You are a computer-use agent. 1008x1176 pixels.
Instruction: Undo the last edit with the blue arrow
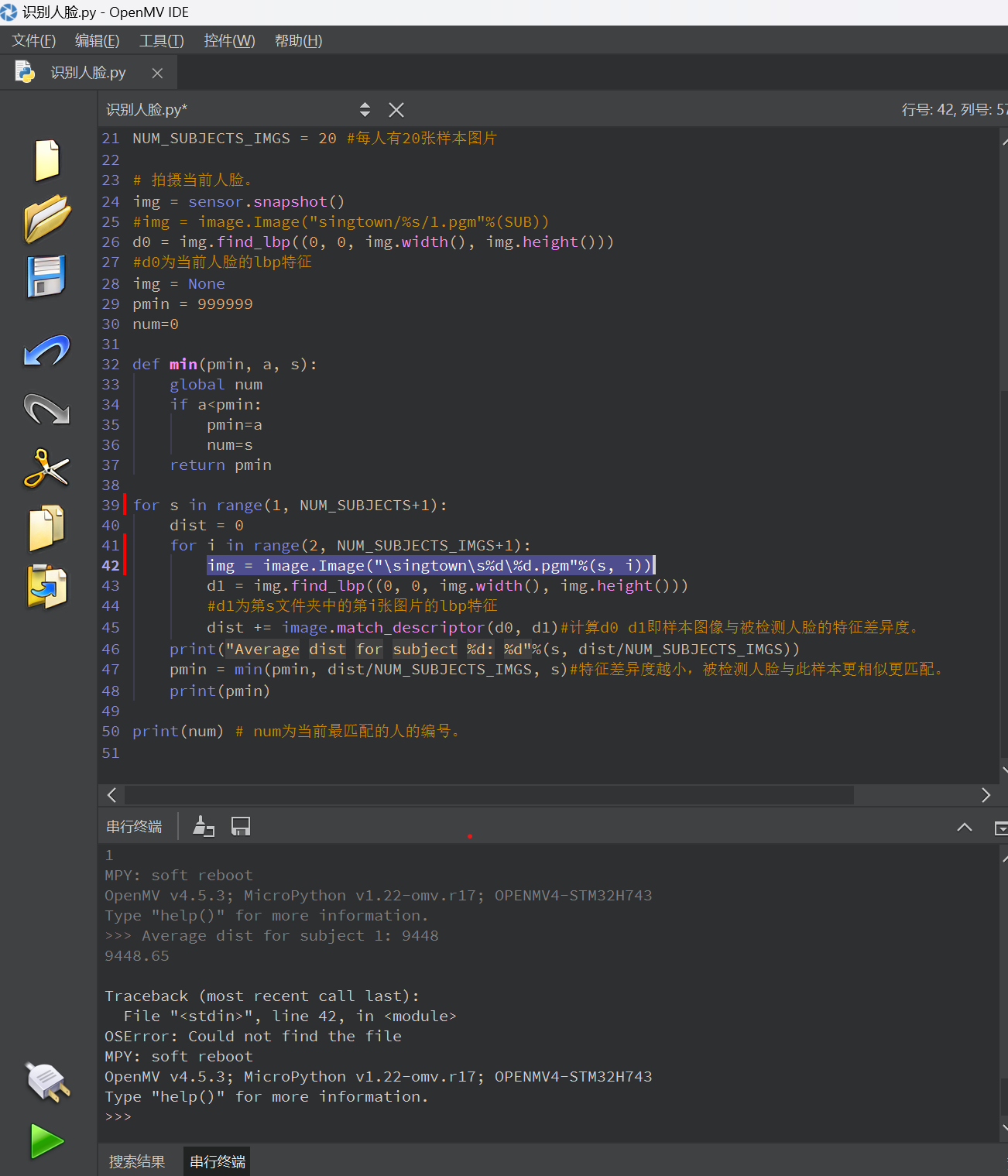tap(46, 350)
